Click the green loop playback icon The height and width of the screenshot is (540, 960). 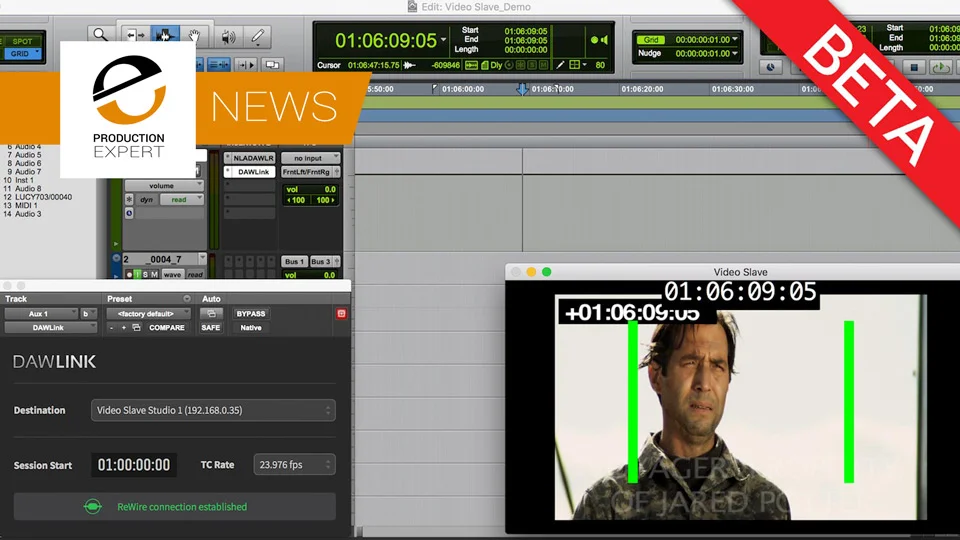[940, 67]
